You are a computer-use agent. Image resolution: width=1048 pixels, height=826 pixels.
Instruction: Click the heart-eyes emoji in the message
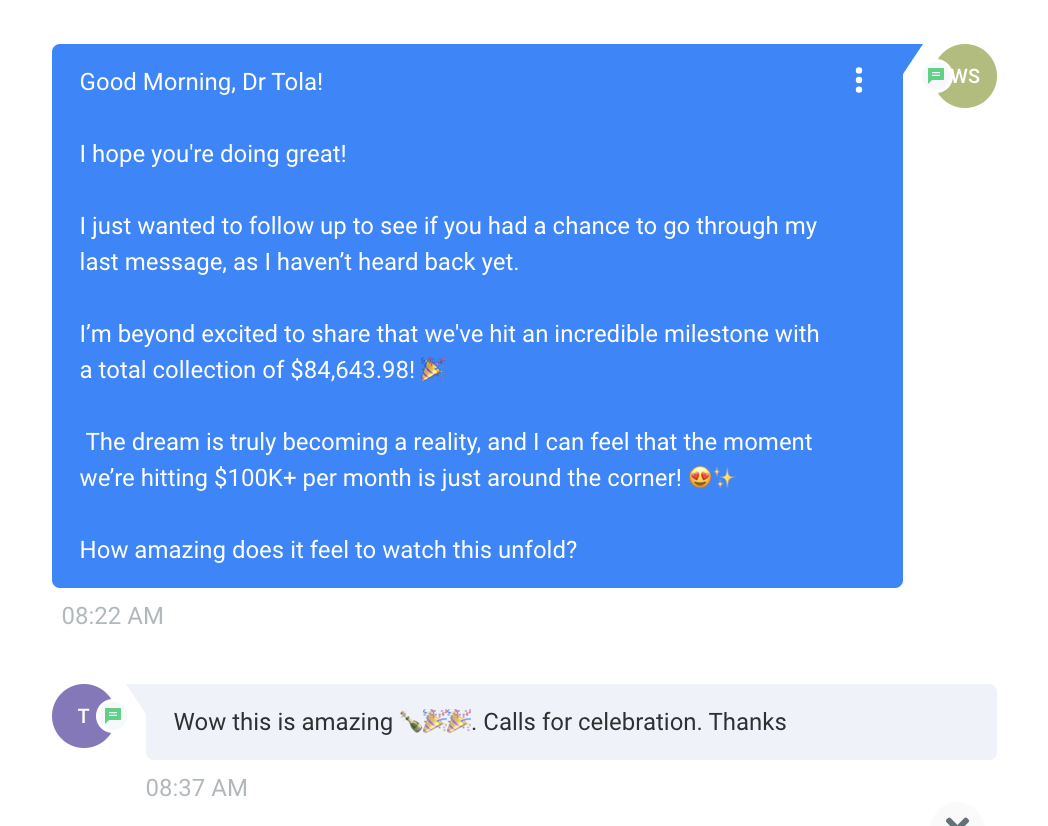coord(700,478)
